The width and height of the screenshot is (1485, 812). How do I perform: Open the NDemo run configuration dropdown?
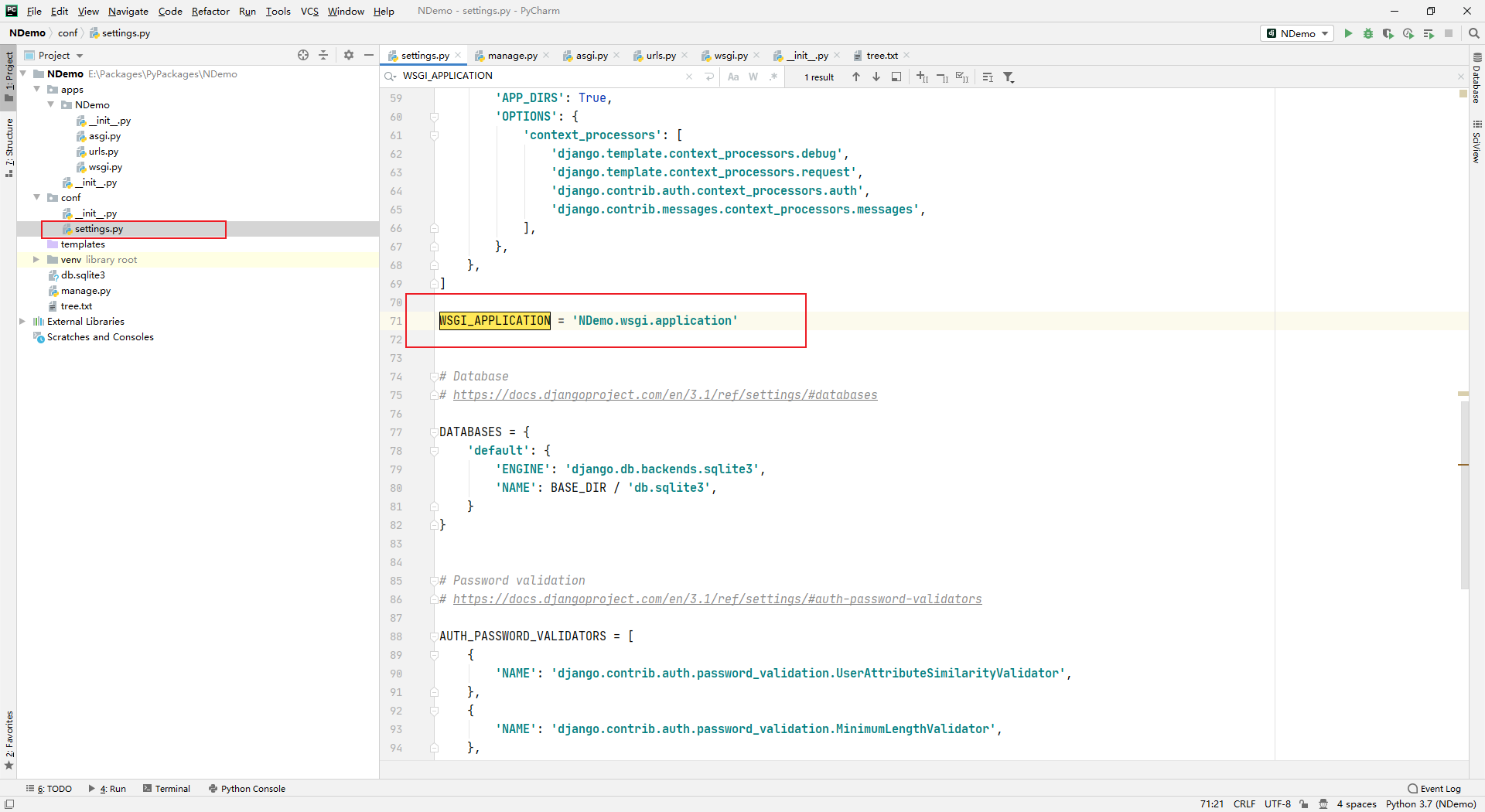1297,33
